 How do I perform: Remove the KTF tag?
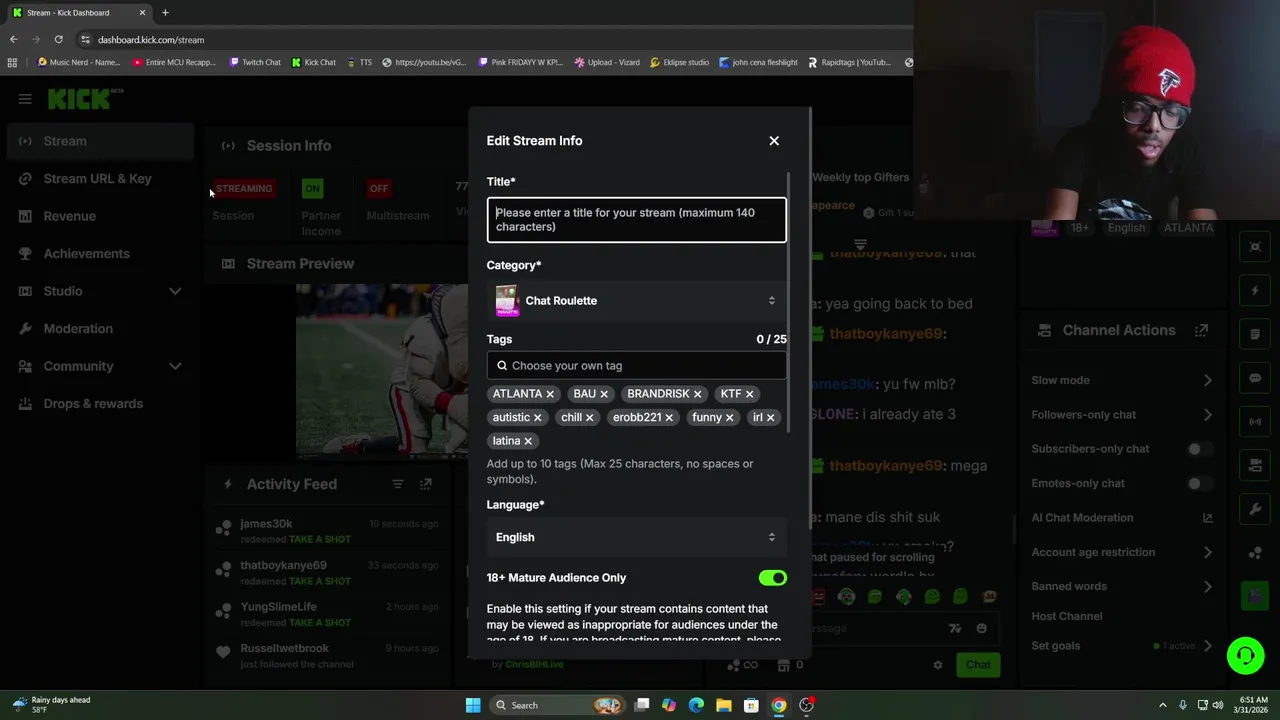click(749, 394)
